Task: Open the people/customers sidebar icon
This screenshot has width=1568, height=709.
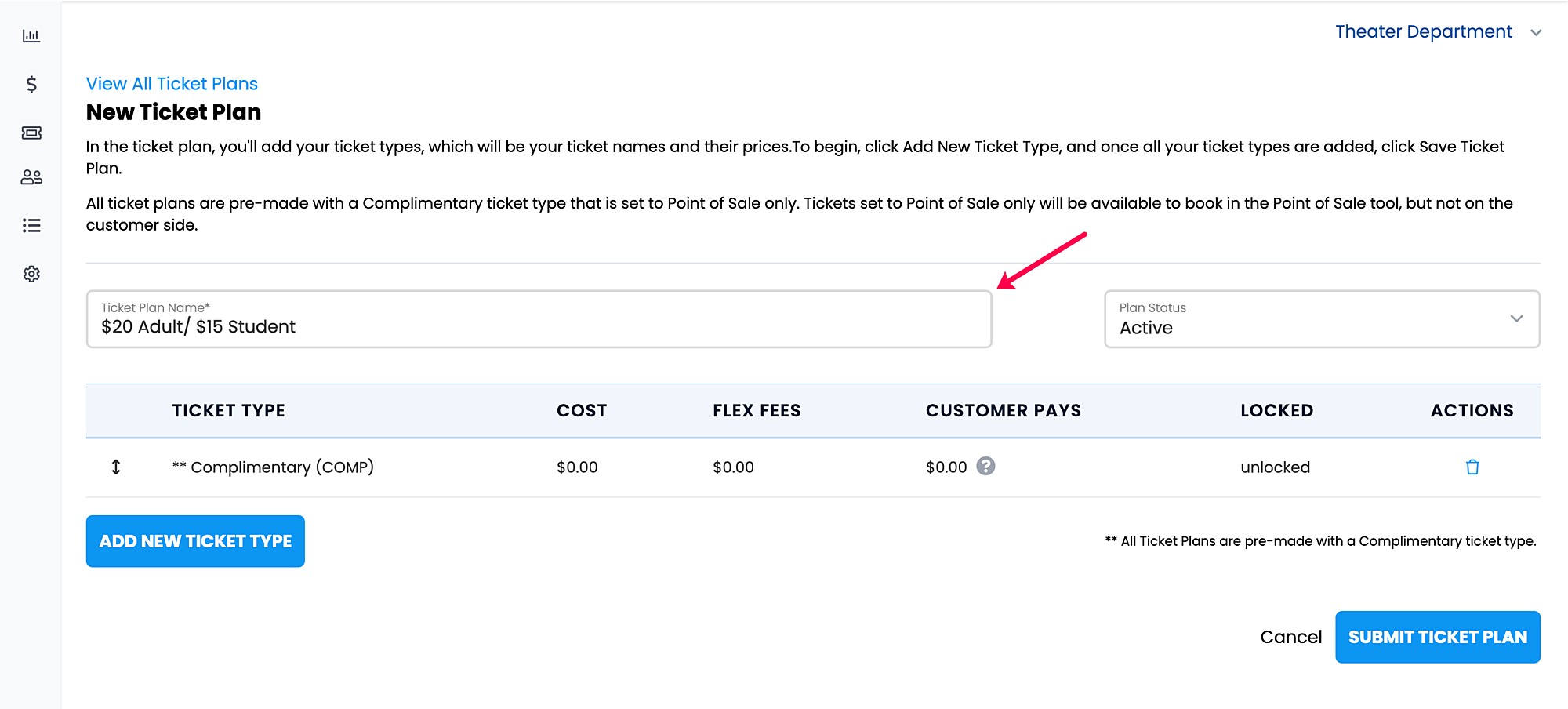Action: (x=31, y=177)
